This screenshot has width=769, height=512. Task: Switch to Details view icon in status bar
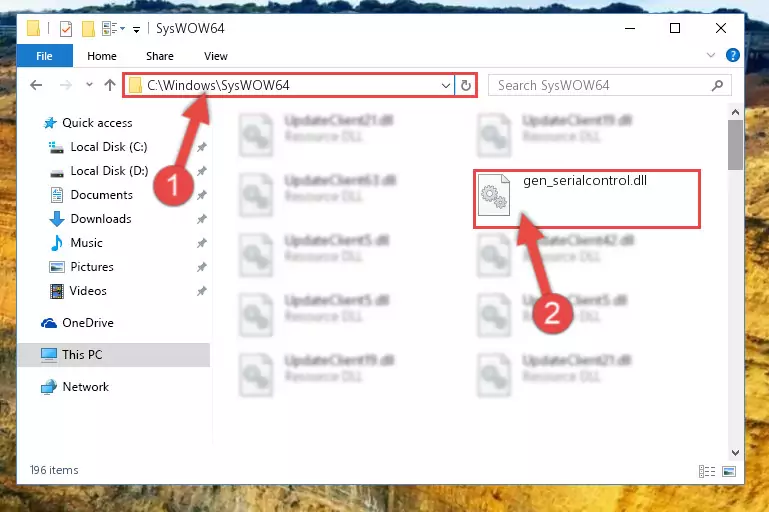tap(707, 471)
